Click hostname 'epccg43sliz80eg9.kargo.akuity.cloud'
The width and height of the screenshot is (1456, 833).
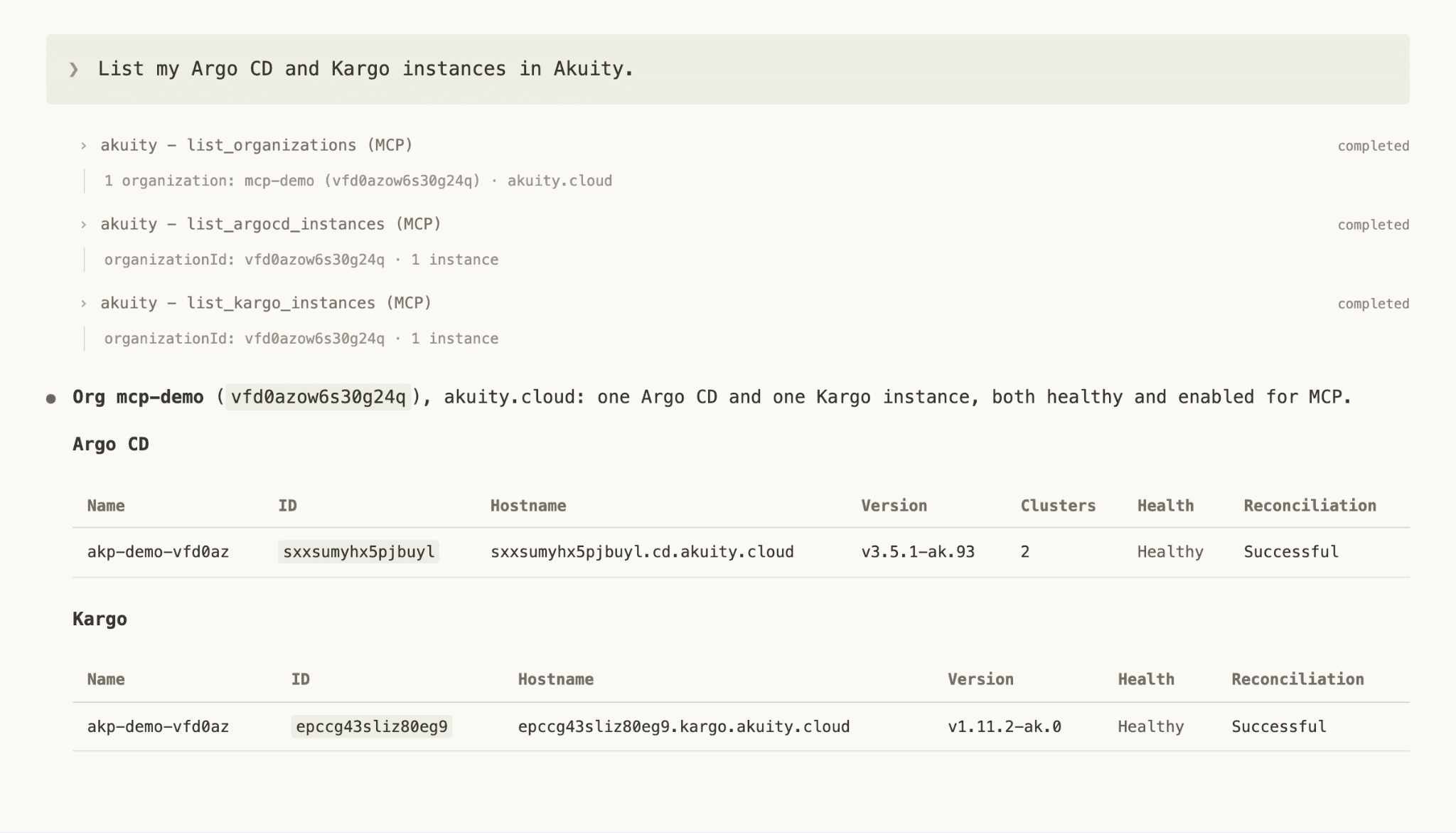(684, 727)
